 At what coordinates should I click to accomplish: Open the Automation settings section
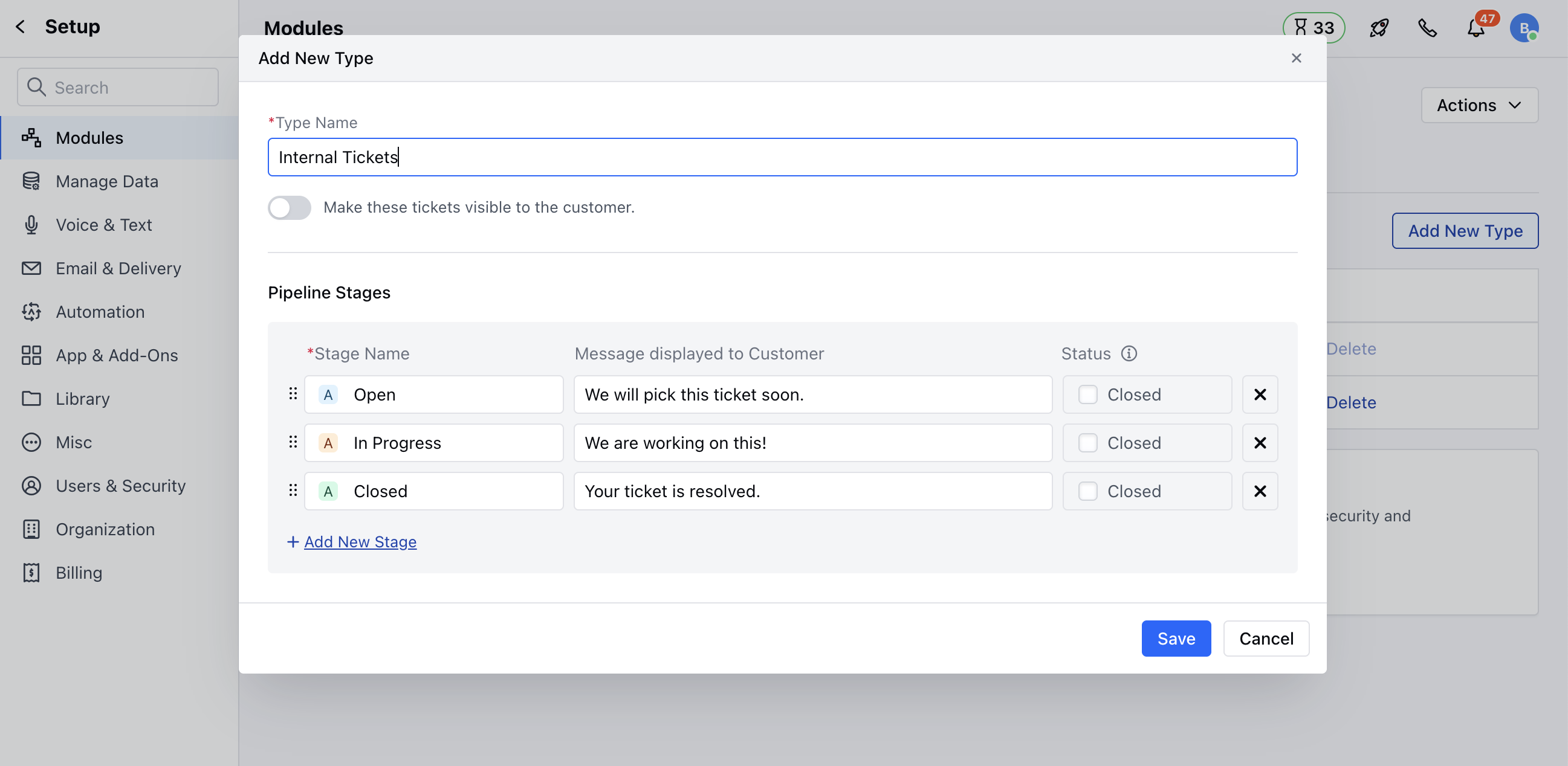pyautogui.click(x=100, y=312)
